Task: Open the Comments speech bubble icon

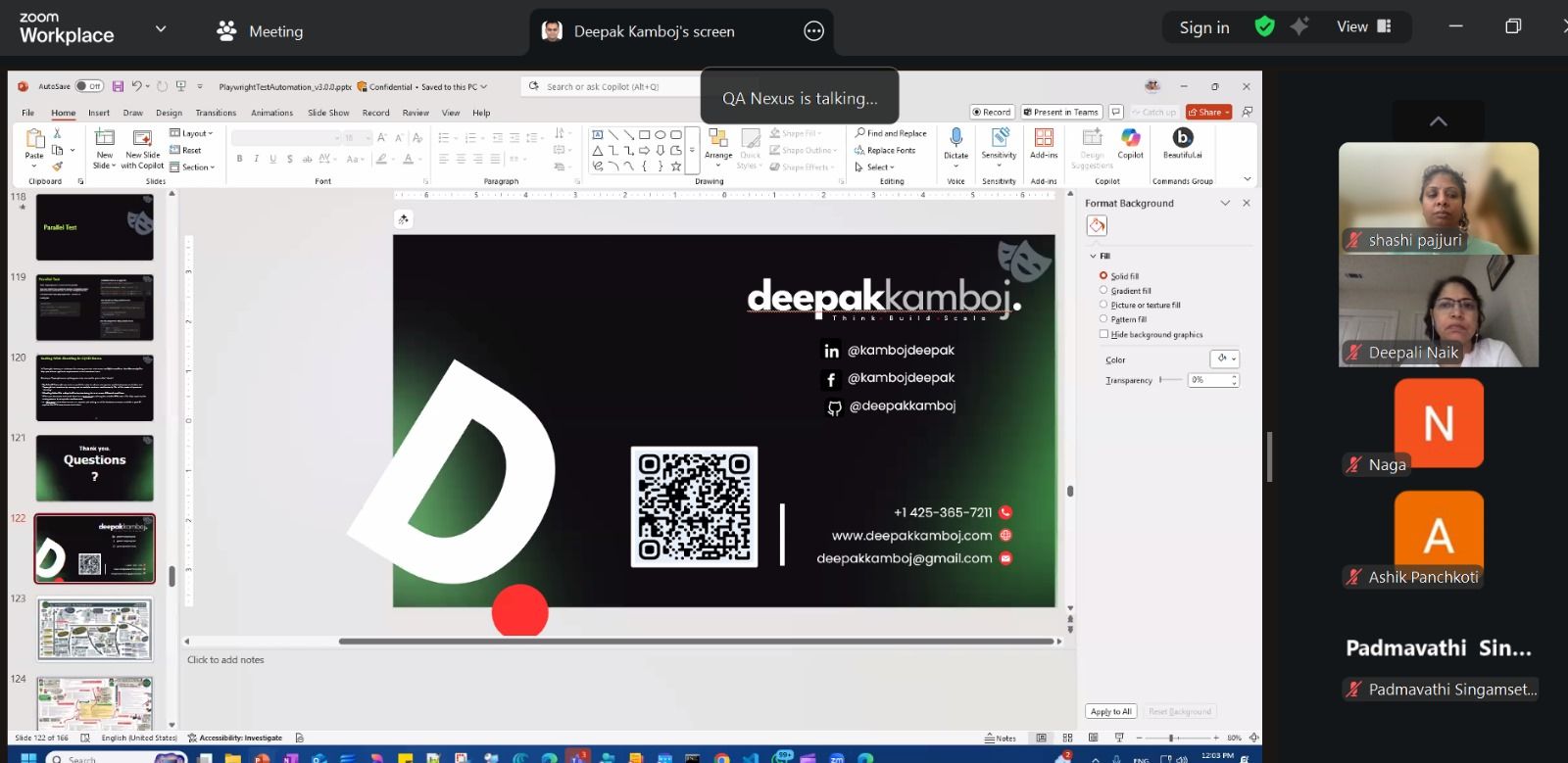Action: pos(1115,112)
